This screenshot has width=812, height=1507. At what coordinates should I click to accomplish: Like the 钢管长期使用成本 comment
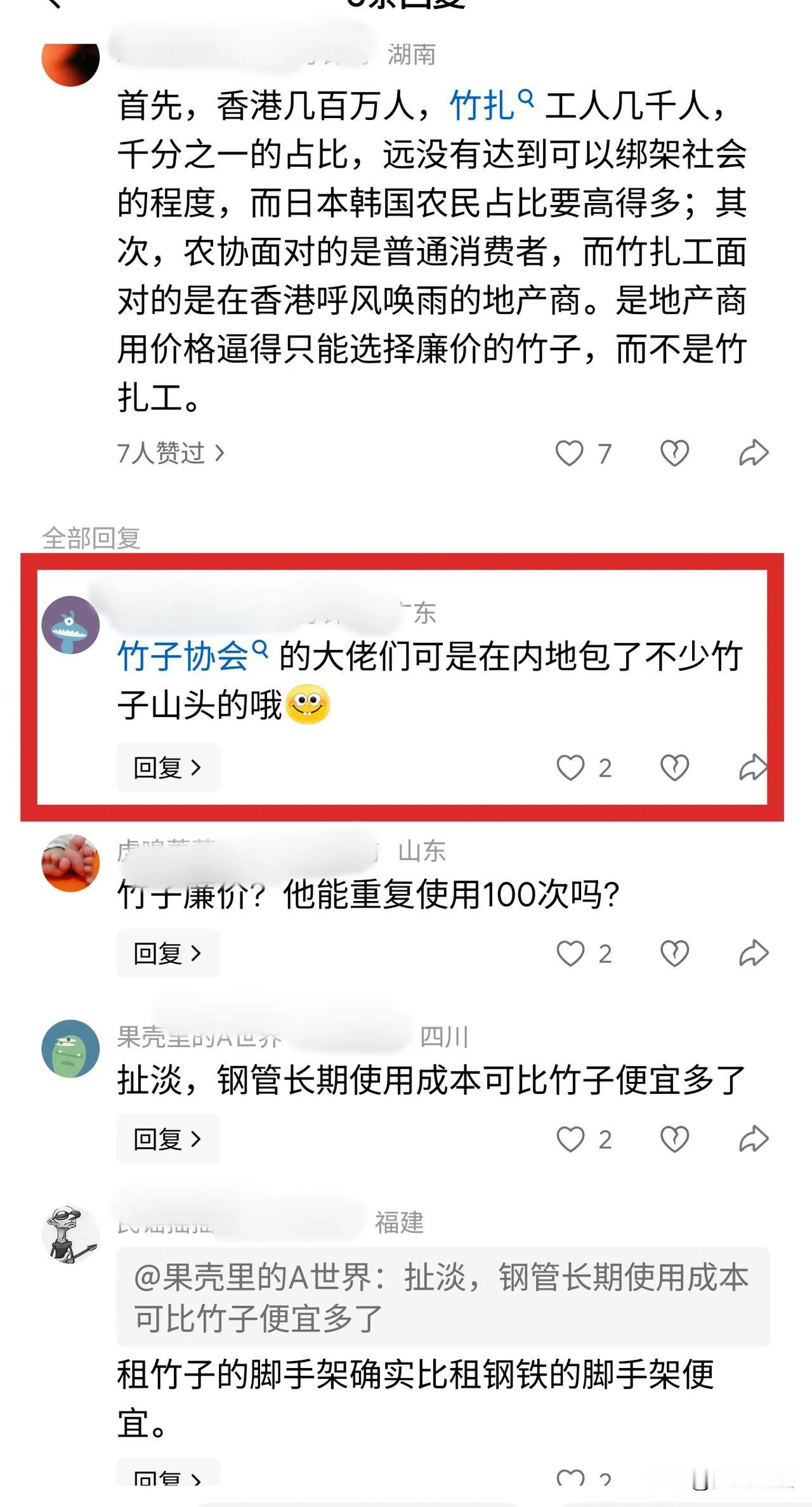pyautogui.click(x=570, y=1139)
